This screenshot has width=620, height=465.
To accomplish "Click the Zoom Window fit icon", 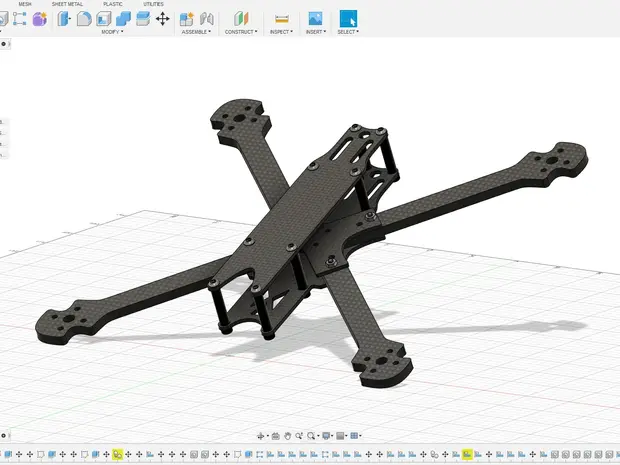I will click(311, 436).
